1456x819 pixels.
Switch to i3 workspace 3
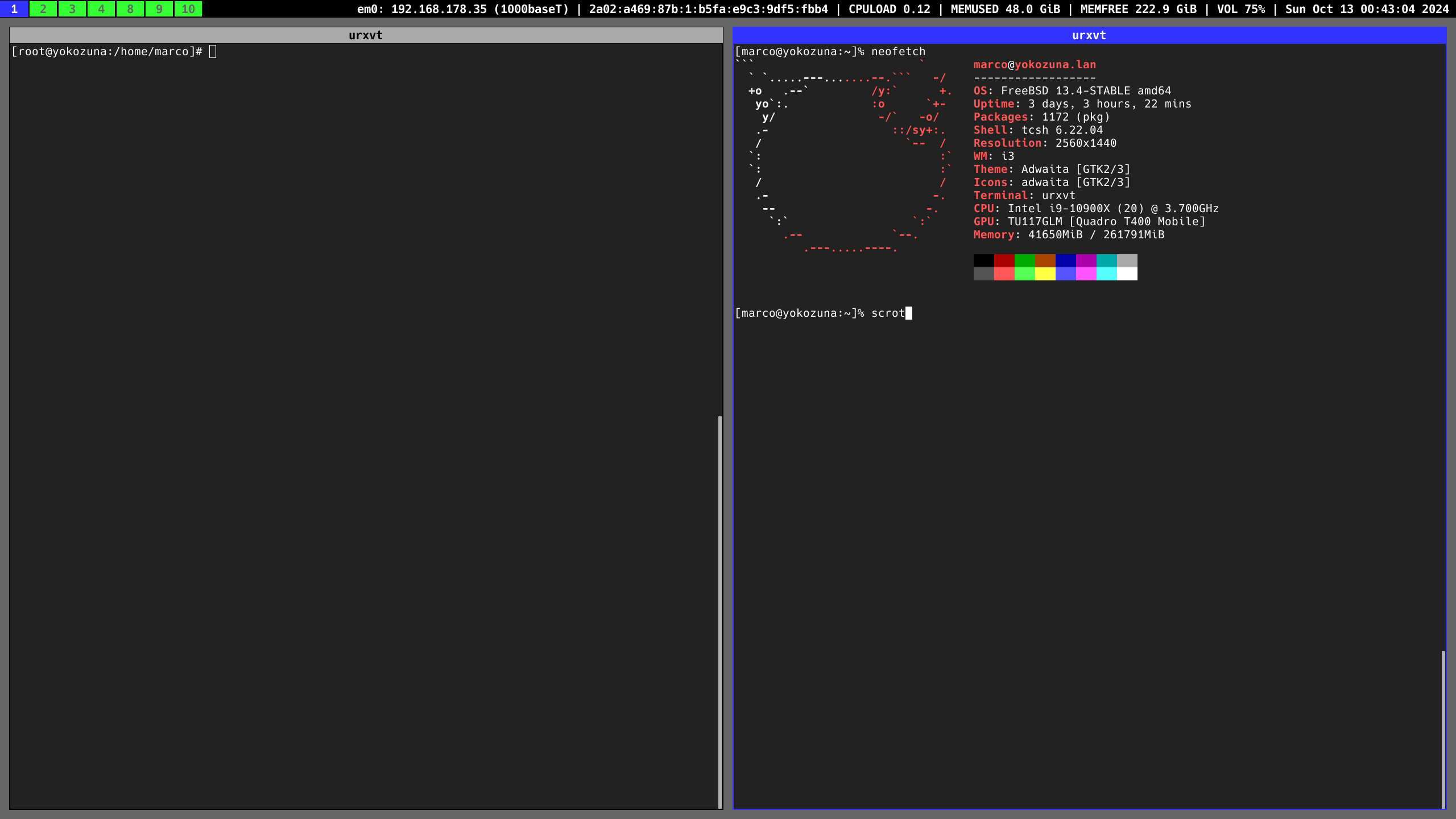click(x=72, y=9)
